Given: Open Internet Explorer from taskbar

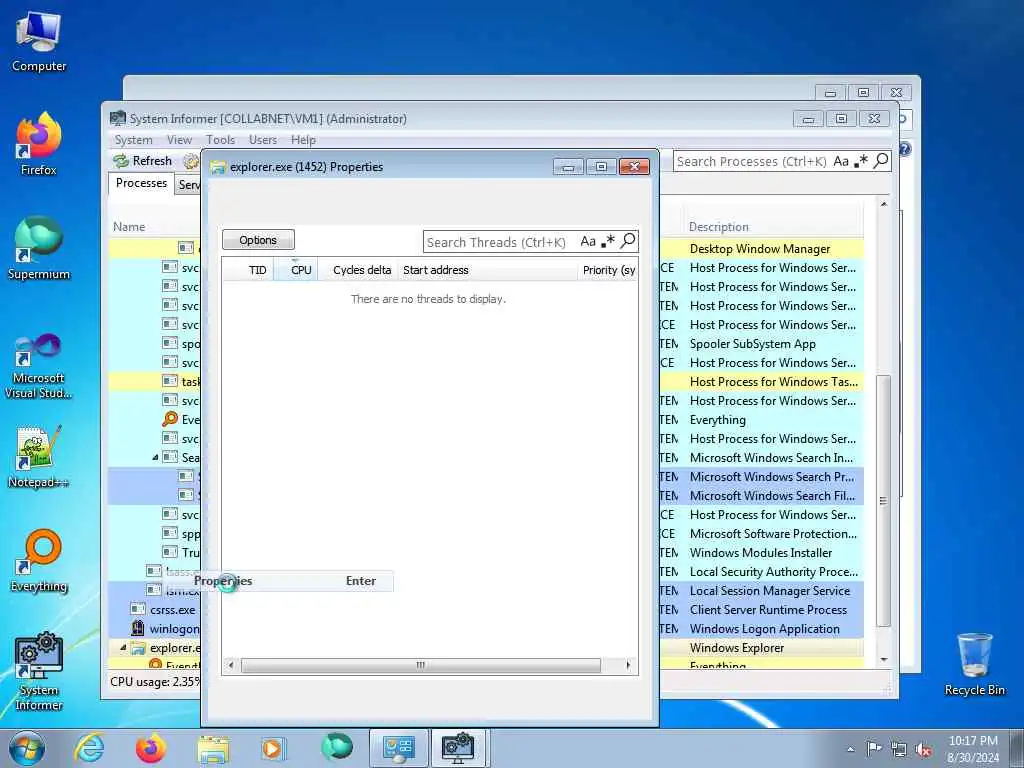Looking at the screenshot, I should coord(89,748).
